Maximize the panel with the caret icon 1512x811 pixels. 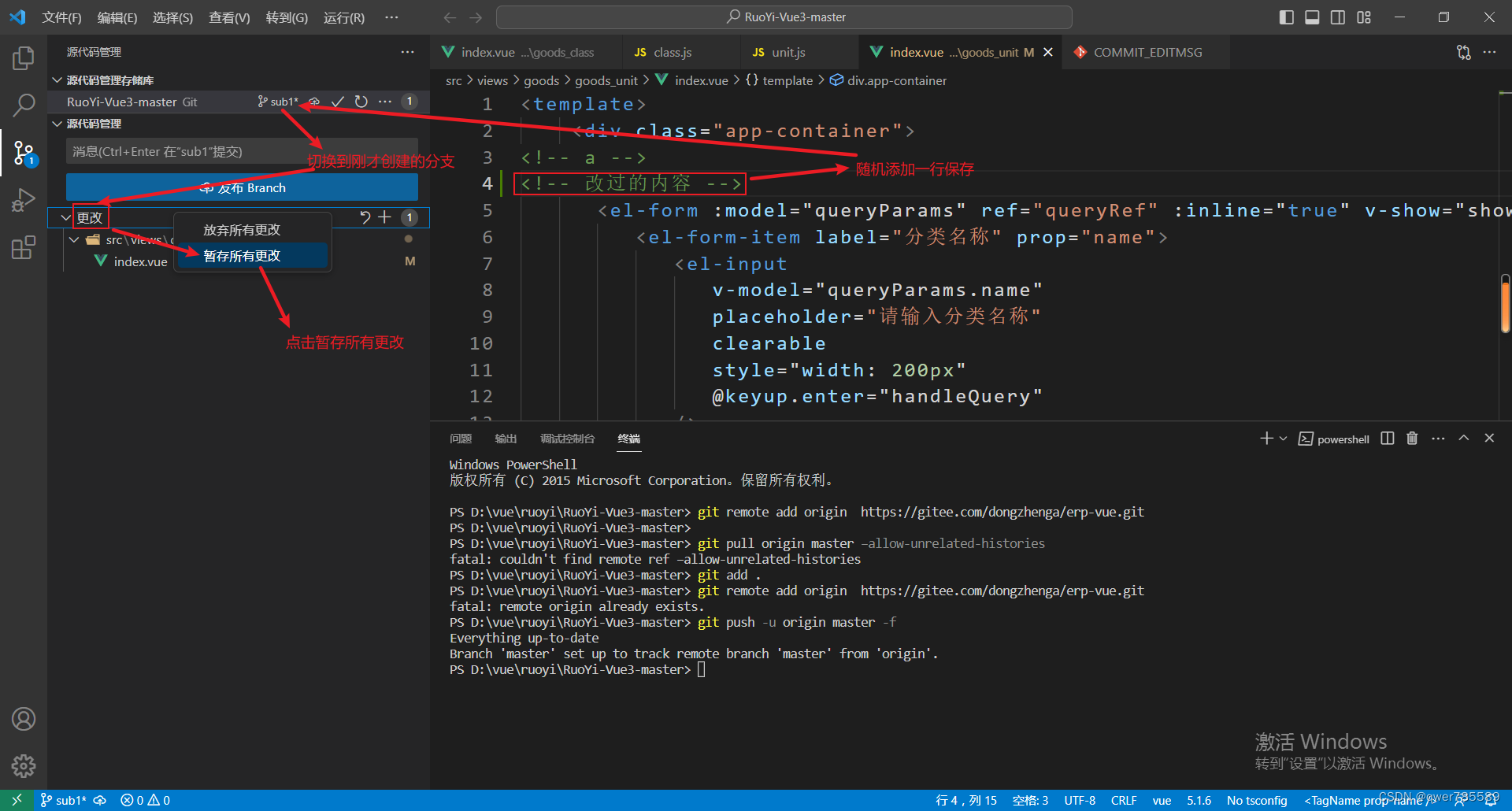(x=1464, y=439)
